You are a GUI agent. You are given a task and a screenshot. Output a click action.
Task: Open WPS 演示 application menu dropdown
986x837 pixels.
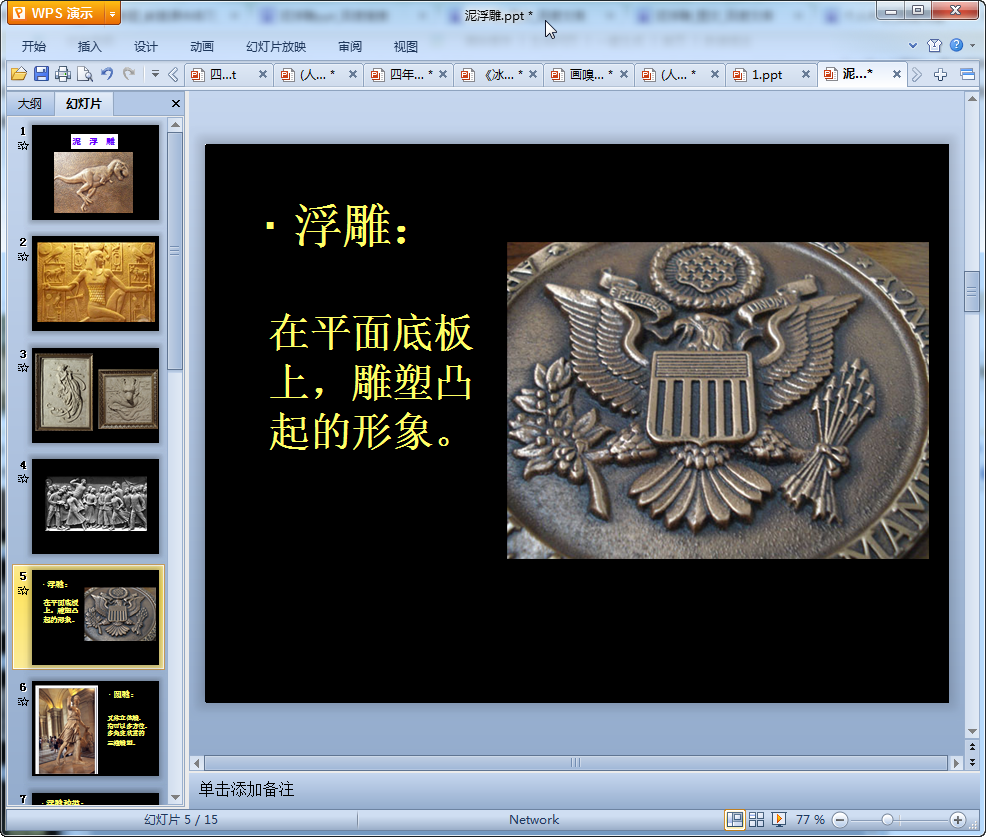tap(113, 13)
